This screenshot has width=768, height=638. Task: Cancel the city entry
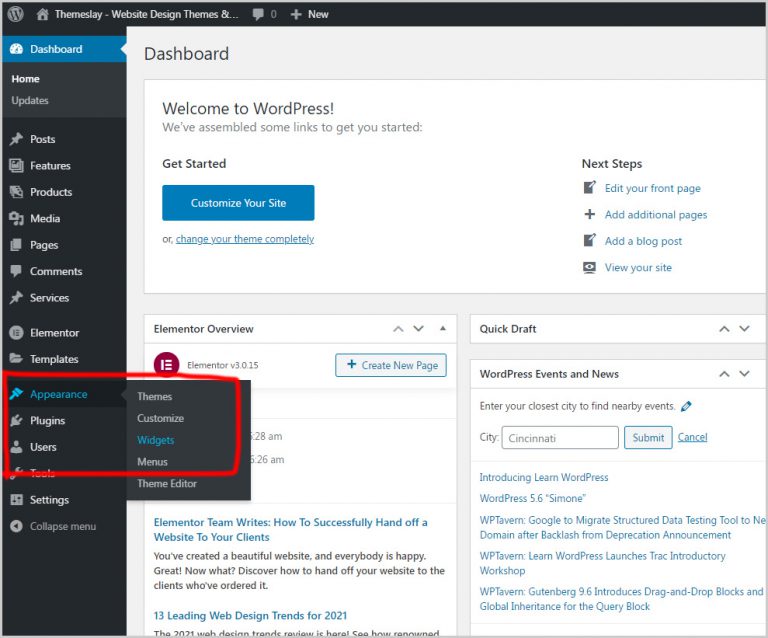click(693, 437)
